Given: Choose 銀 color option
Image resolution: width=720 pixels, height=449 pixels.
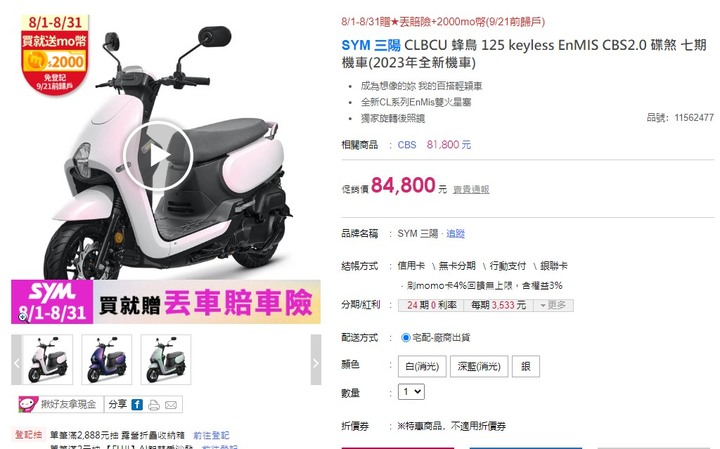Looking at the screenshot, I should (526, 366).
